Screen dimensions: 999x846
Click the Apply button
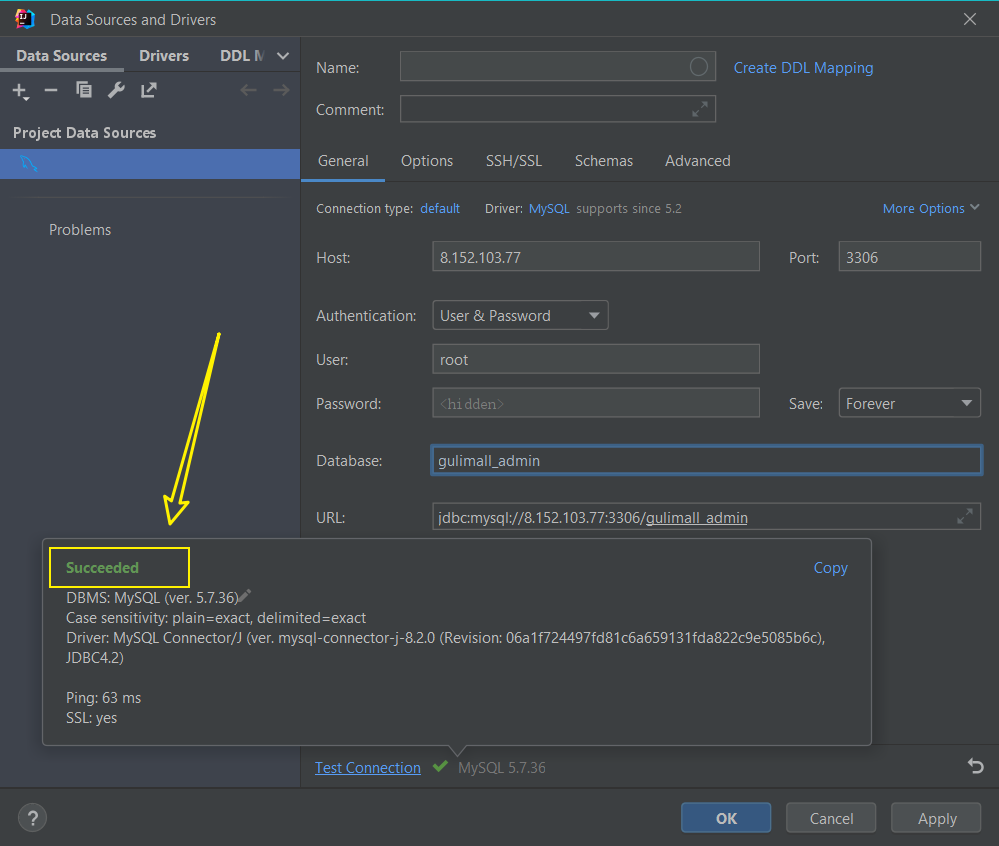(936, 817)
